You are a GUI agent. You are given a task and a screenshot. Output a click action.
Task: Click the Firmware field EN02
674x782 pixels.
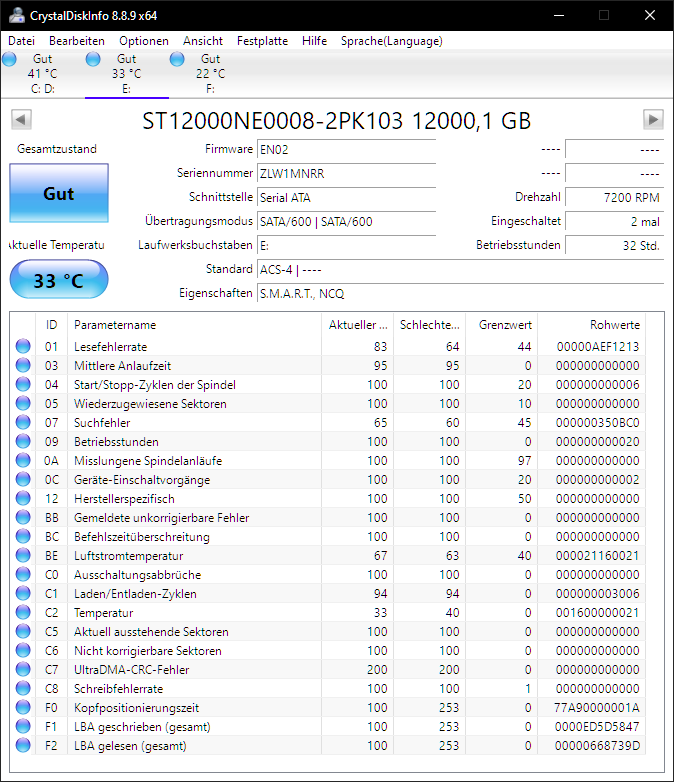tap(347, 149)
